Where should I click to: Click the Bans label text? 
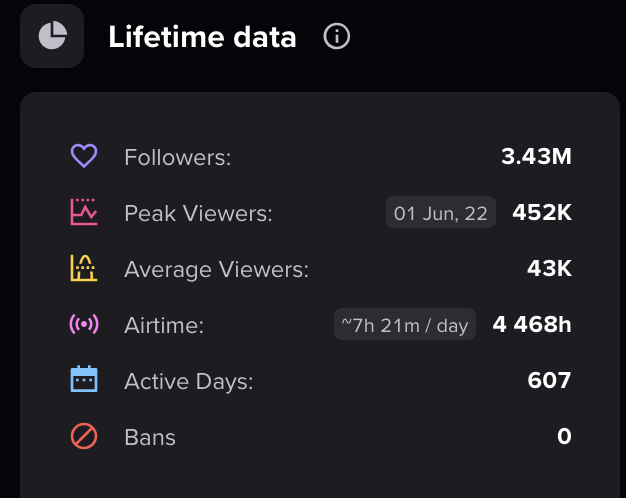150,437
